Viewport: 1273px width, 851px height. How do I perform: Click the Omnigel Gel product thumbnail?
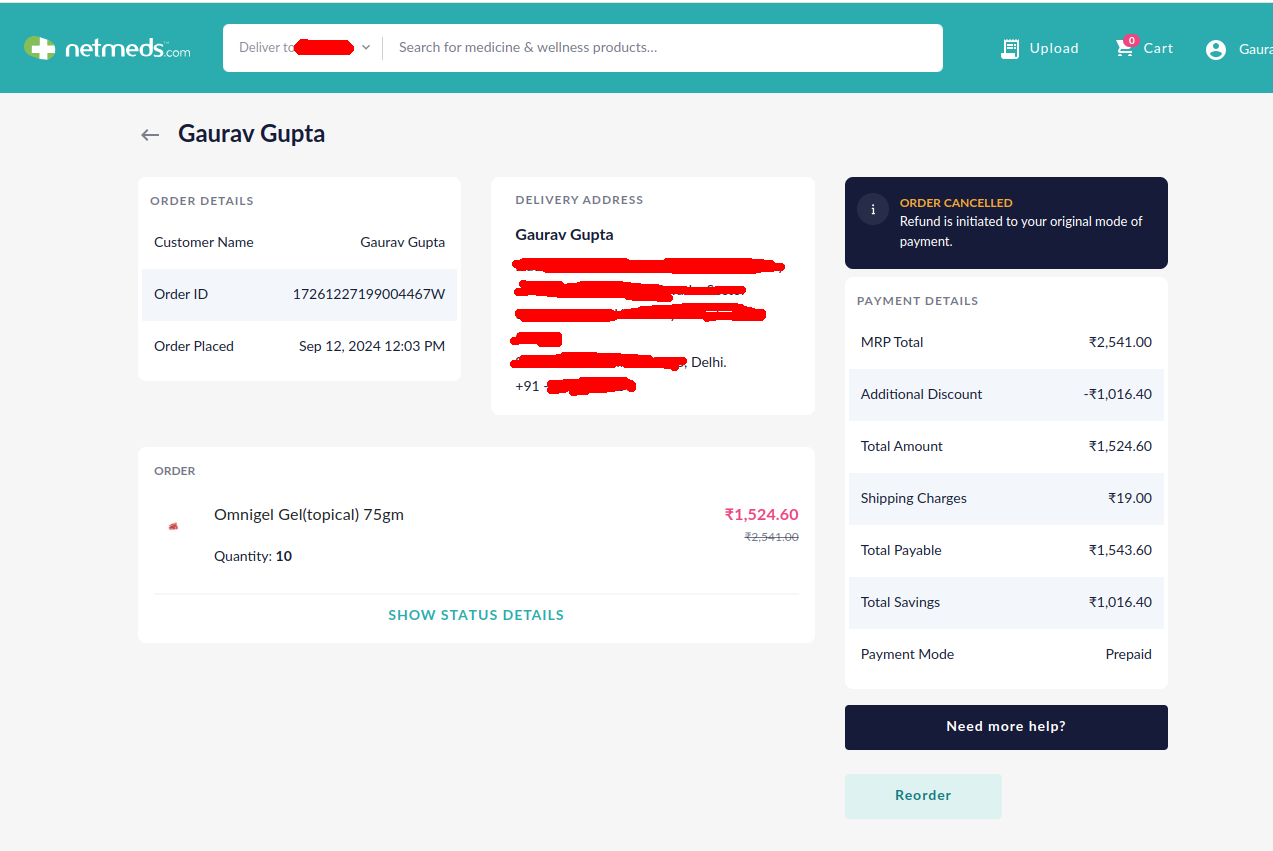pos(173,526)
